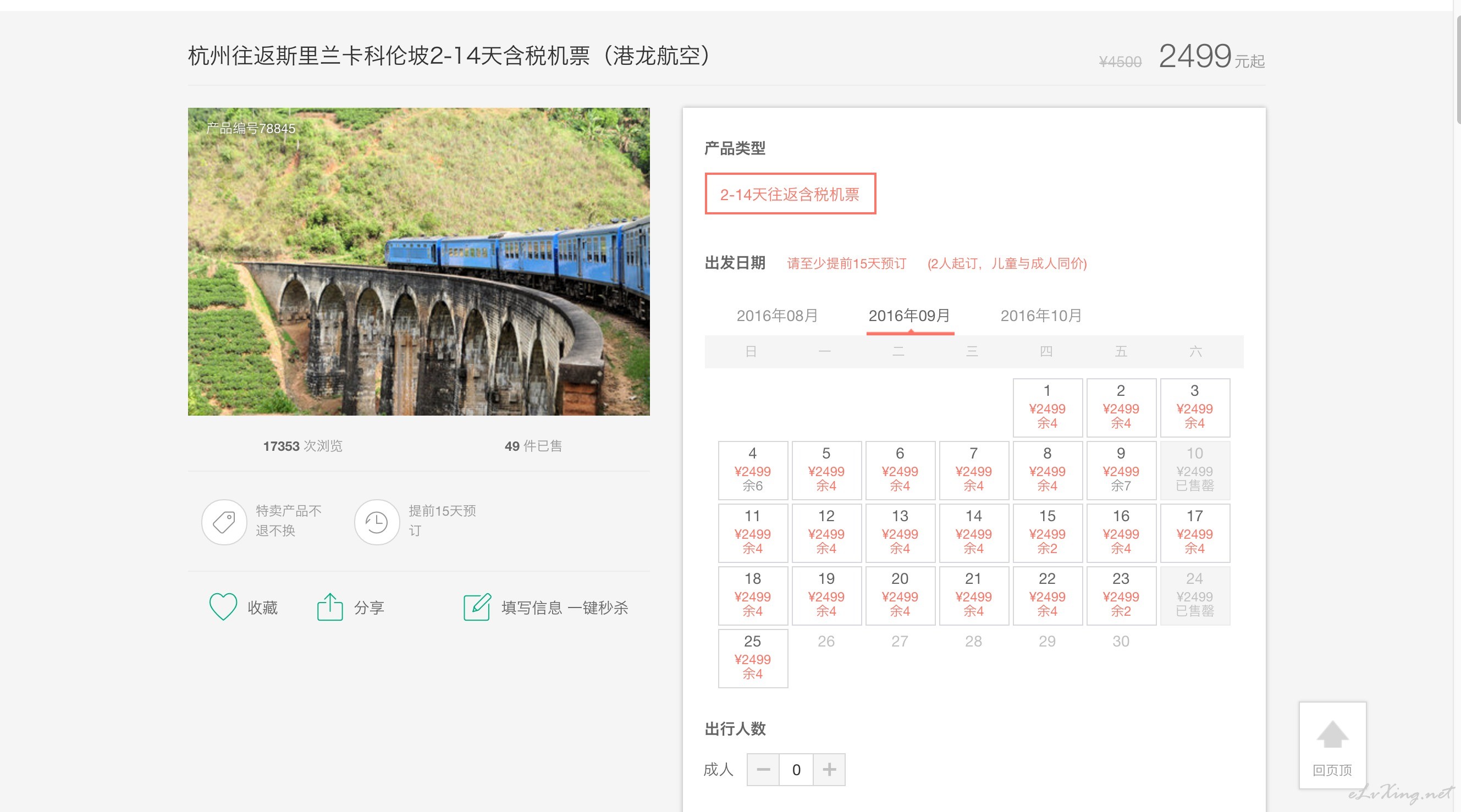Select departure date September 22
1461x812 pixels.
pos(1047,595)
